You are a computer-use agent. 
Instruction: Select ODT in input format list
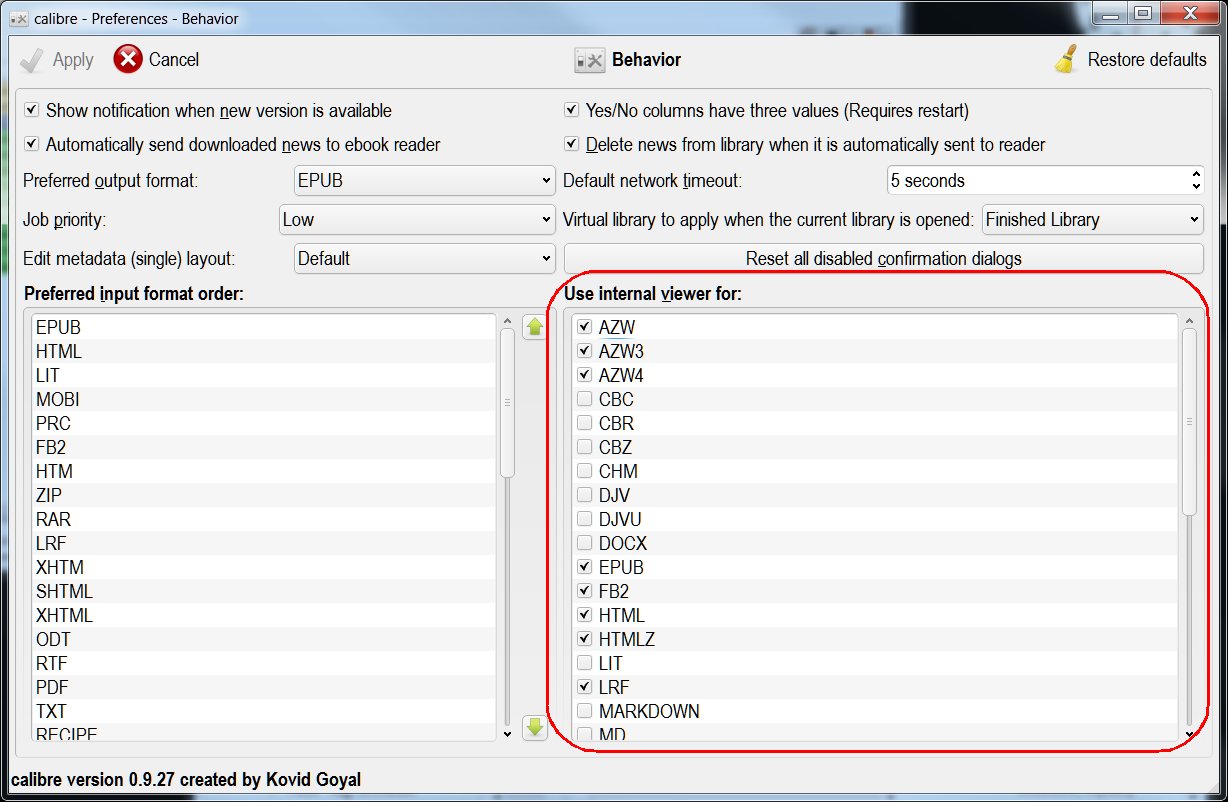(x=264, y=639)
